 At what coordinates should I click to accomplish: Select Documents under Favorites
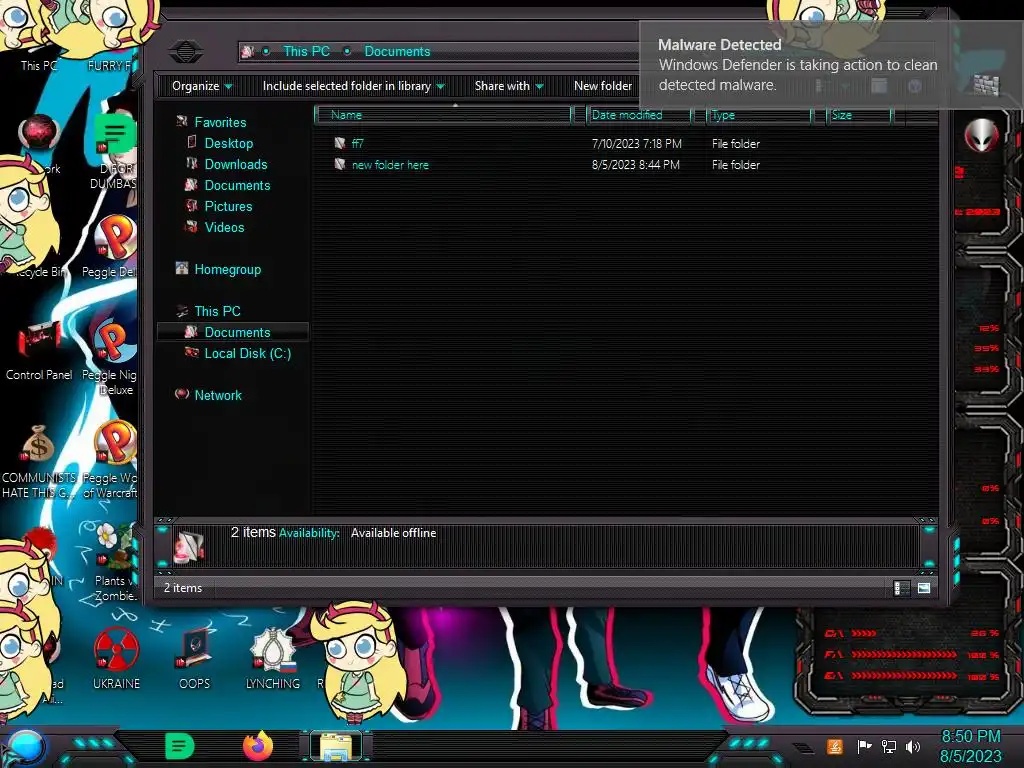pos(237,185)
